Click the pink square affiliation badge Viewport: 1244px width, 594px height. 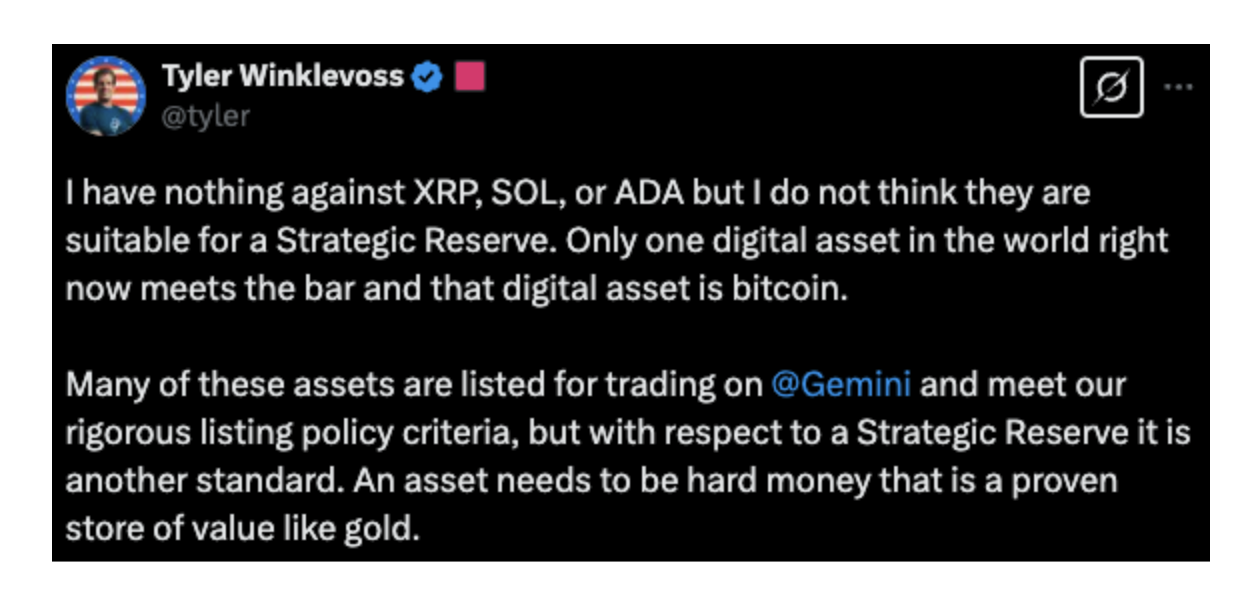(469, 77)
